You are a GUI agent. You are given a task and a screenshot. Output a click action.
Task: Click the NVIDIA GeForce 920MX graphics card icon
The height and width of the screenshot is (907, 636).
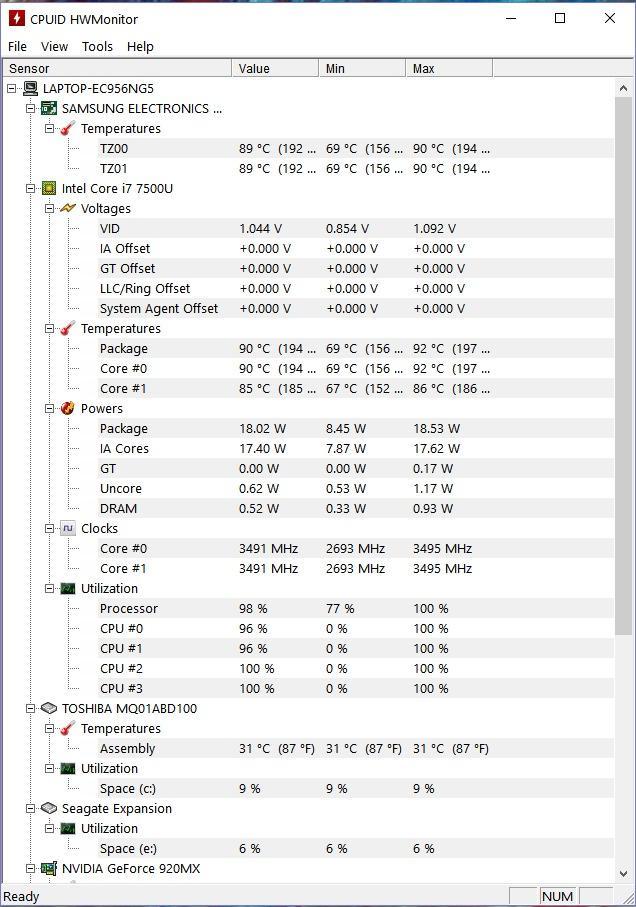coord(49,868)
